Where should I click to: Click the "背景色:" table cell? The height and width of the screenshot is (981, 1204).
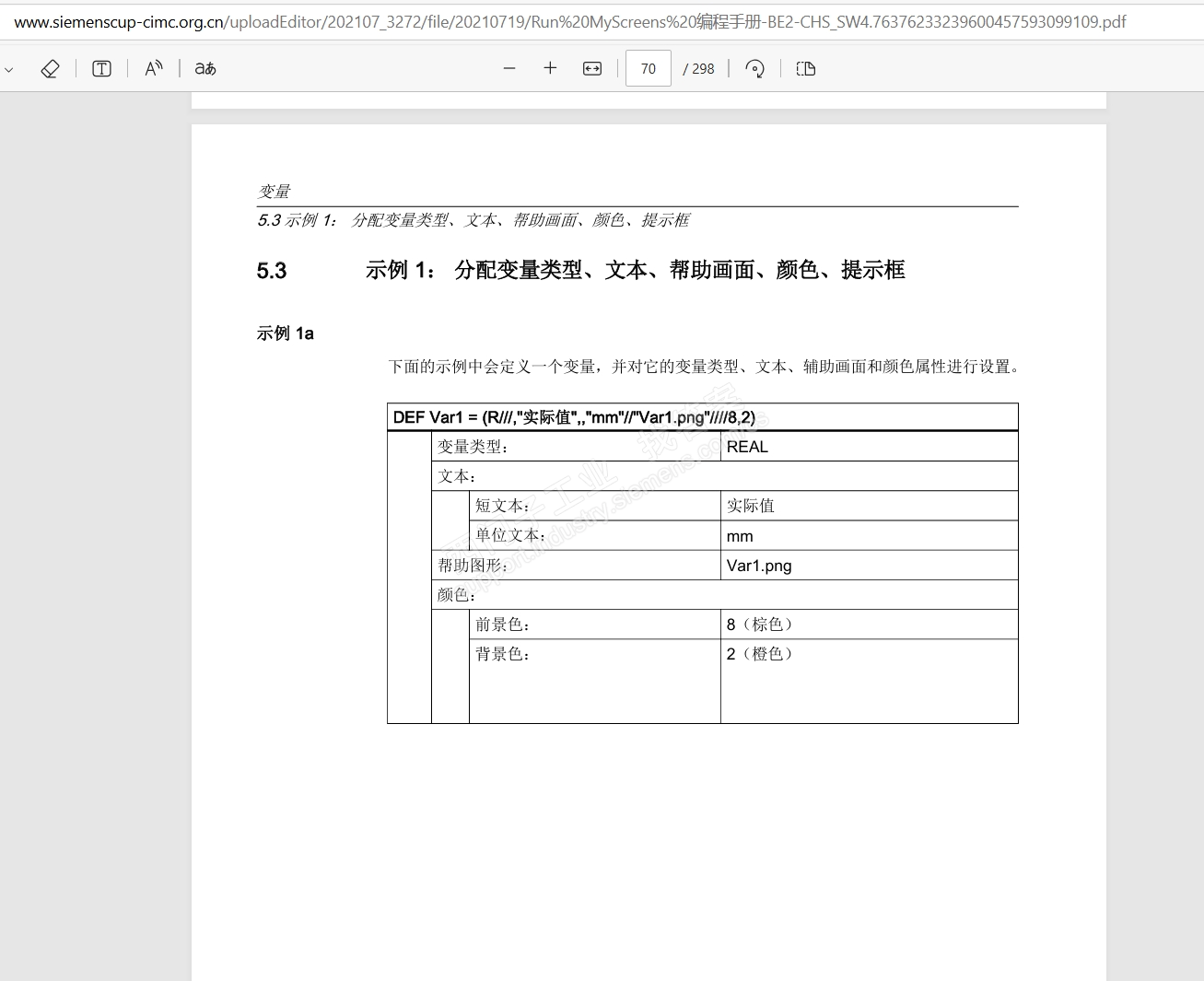coord(595,681)
